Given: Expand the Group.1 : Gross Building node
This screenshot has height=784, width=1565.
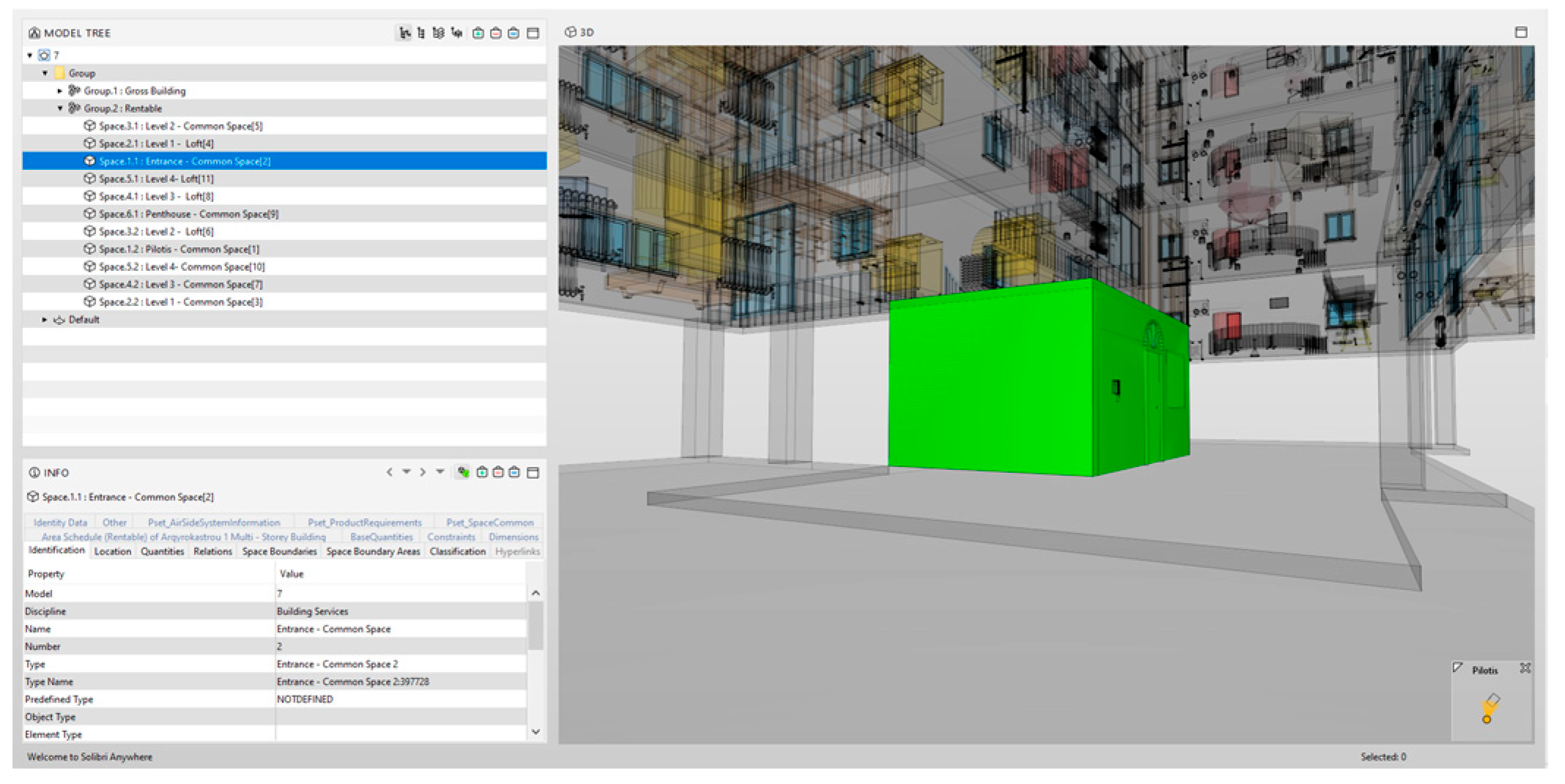Looking at the screenshot, I should [x=60, y=91].
